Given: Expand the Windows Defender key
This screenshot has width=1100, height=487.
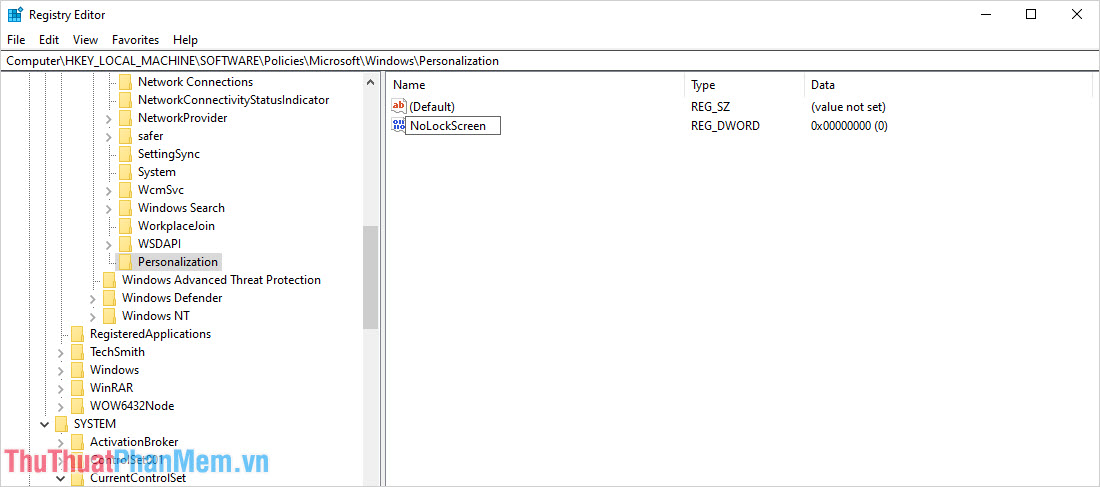Looking at the screenshot, I should 93,298.
